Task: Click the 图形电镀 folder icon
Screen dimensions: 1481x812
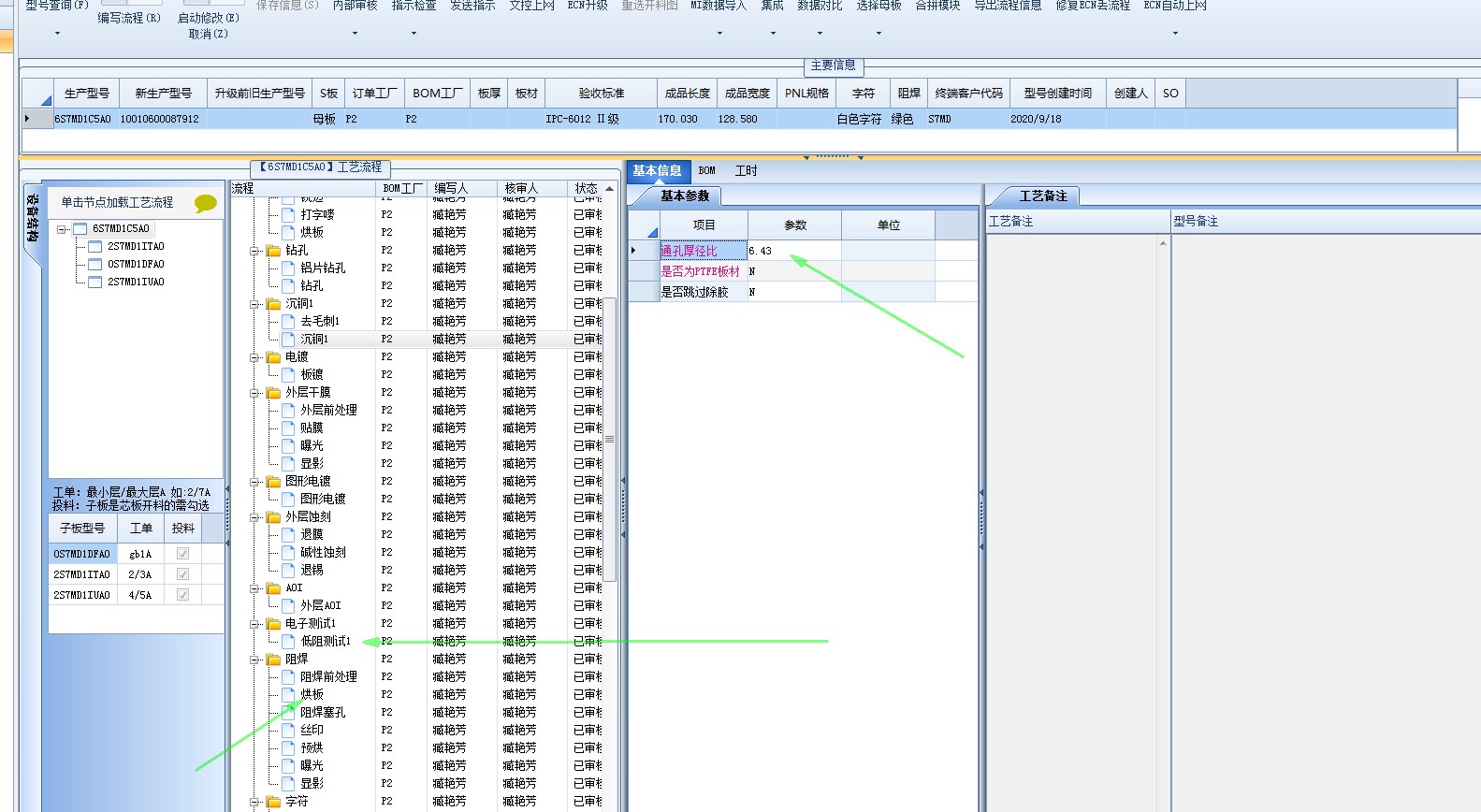Action: 273,482
